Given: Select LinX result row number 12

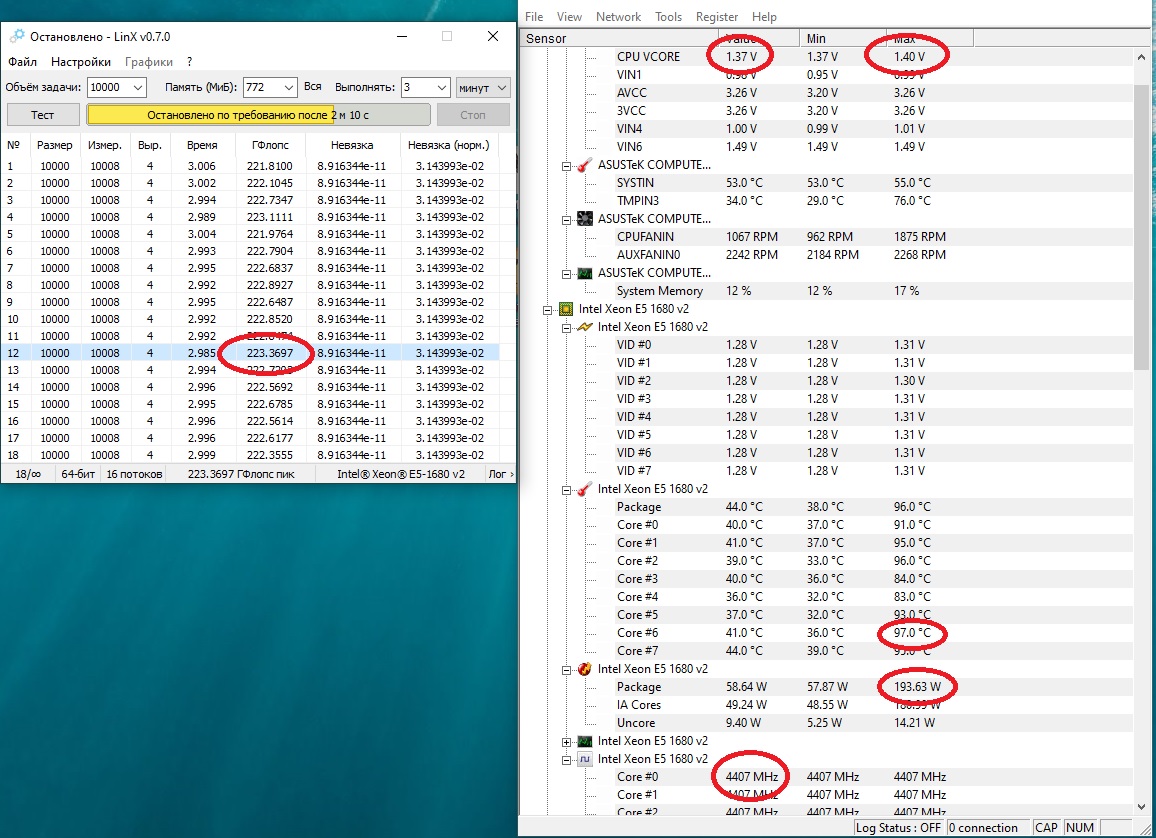Looking at the screenshot, I should pyautogui.click(x=251, y=353).
